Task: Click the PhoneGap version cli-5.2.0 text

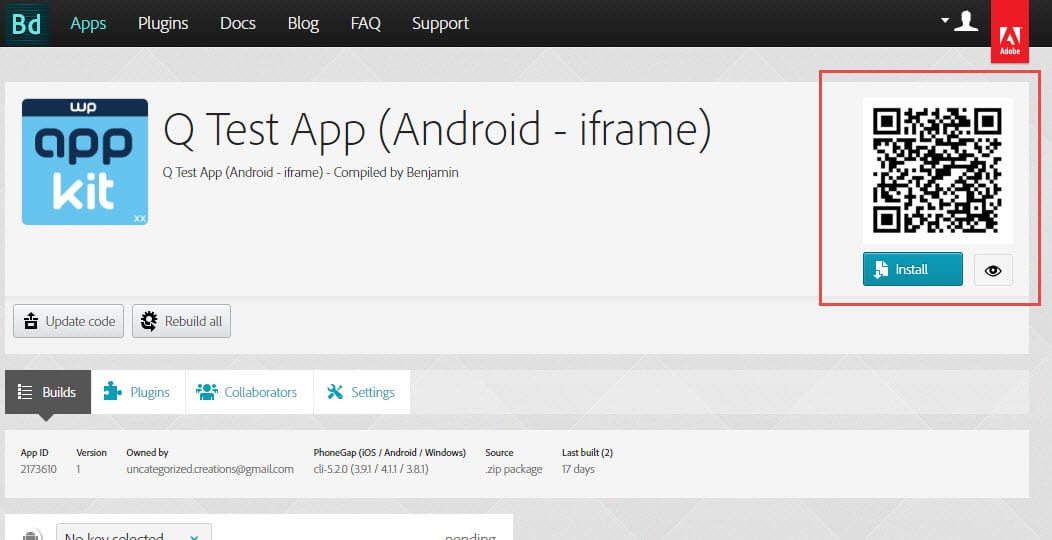Action: point(371,469)
